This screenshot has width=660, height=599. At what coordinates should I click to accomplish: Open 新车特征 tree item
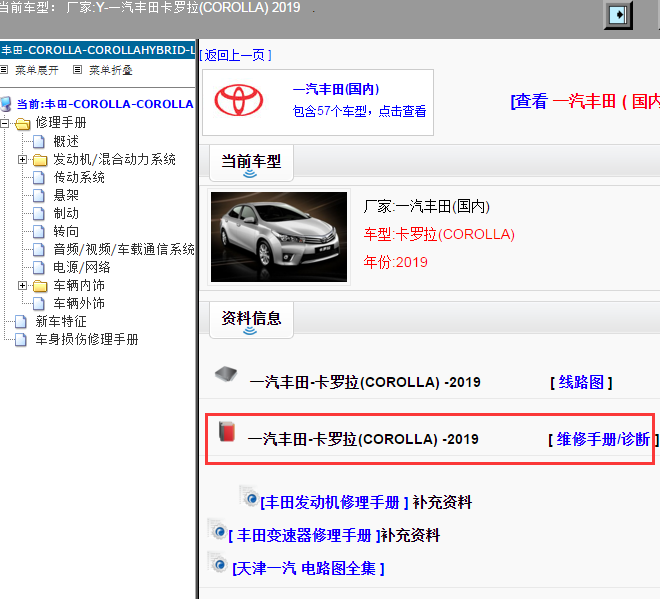pyautogui.click(x=61, y=322)
